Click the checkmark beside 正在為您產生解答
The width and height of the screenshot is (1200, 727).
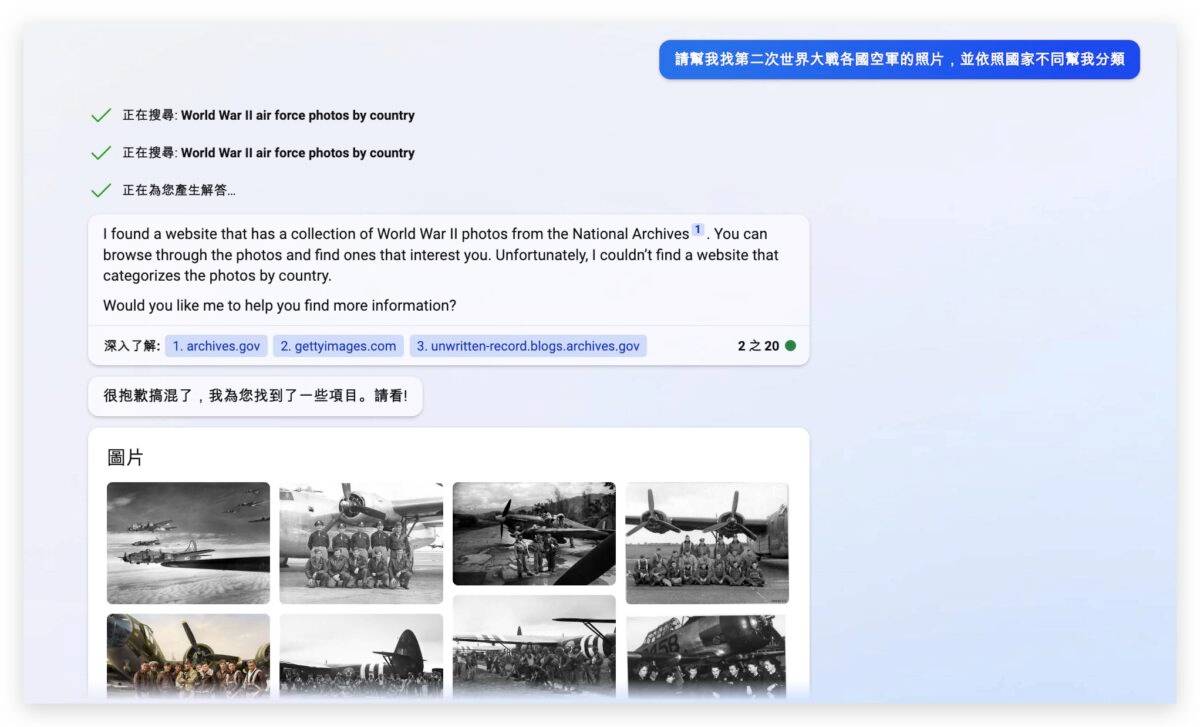(x=101, y=190)
